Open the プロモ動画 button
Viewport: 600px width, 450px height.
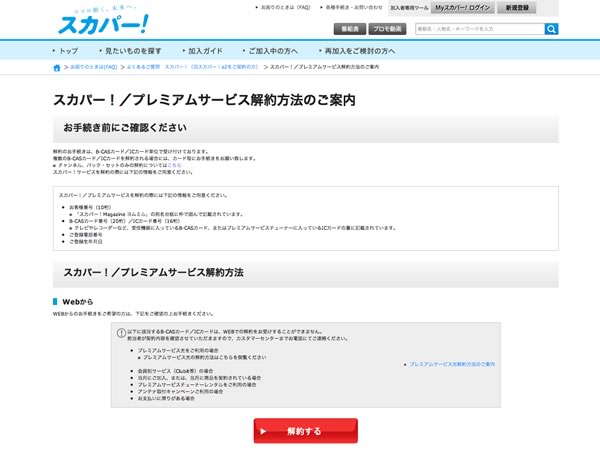click(x=387, y=29)
